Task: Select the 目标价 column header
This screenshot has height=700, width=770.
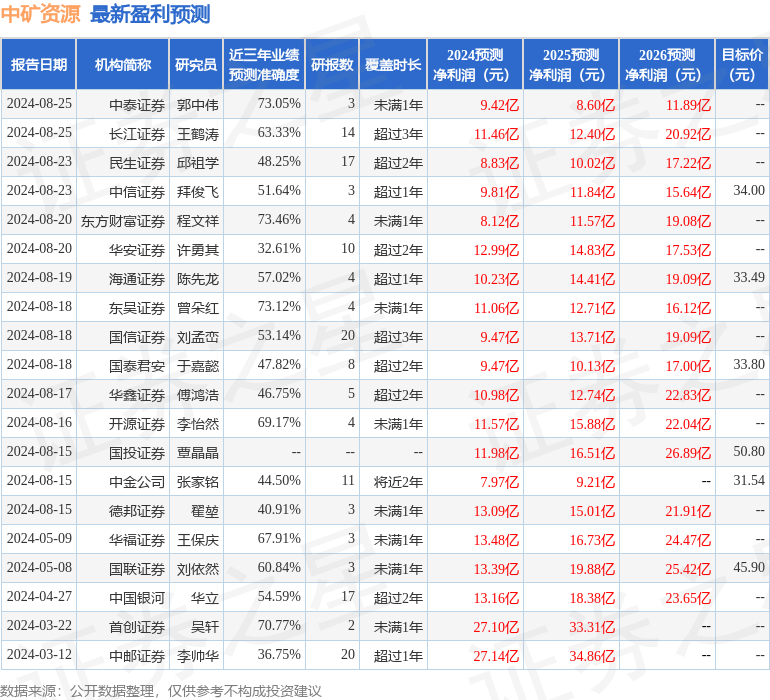Action: click(x=742, y=65)
